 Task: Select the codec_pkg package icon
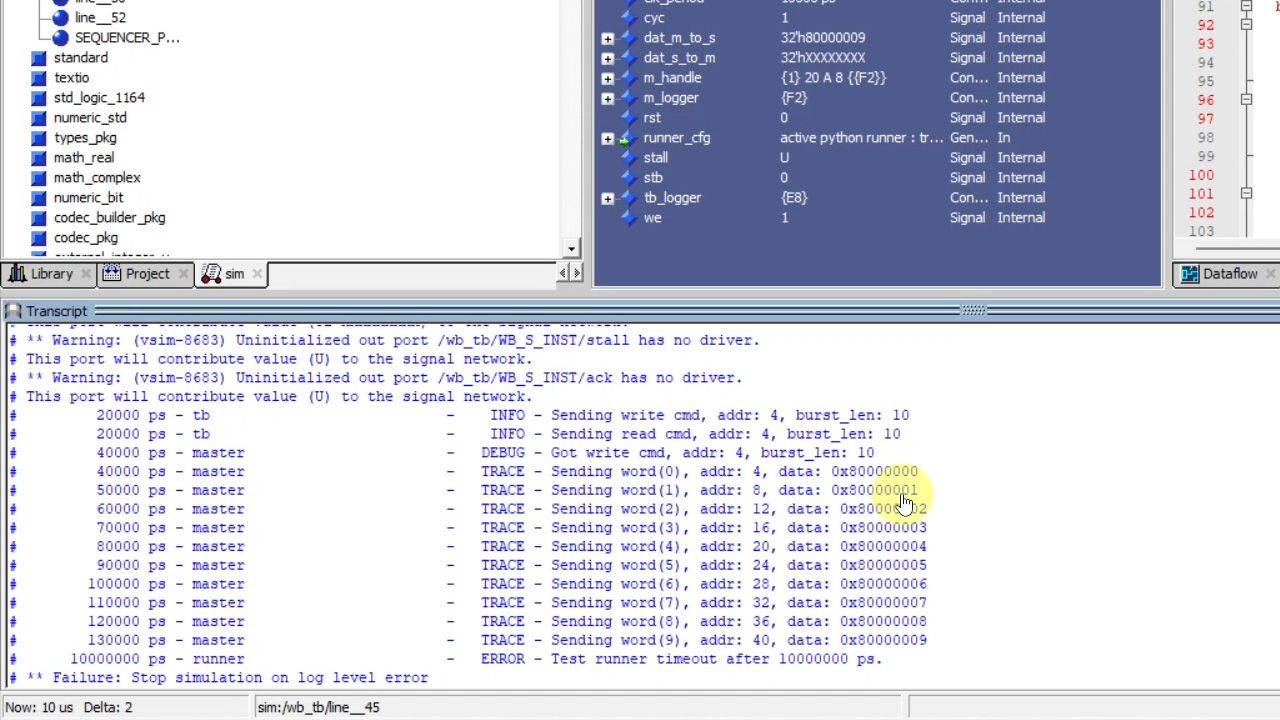pos(39,238)
